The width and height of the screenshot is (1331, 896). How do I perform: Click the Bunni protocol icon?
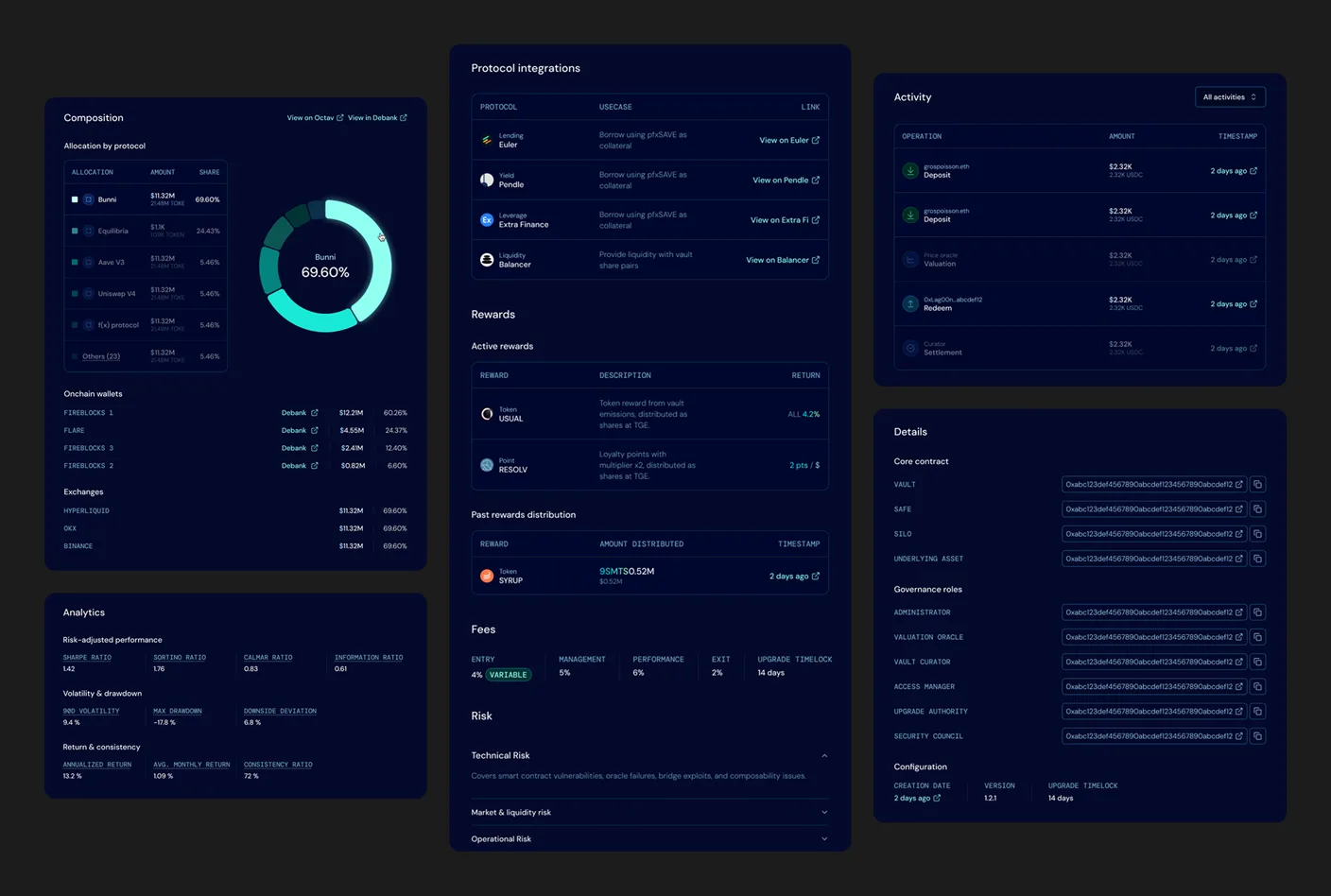(x=88, y=199)
